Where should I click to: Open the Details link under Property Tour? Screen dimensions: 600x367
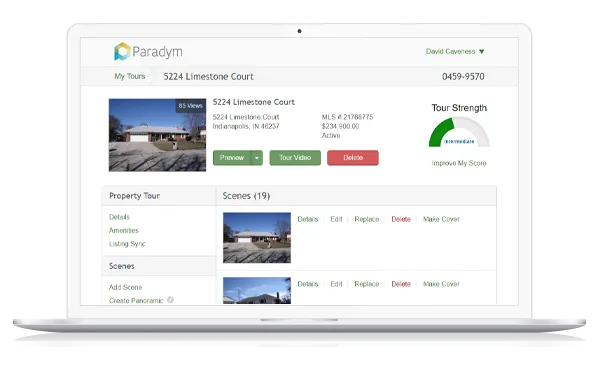(x=119, y=217)
